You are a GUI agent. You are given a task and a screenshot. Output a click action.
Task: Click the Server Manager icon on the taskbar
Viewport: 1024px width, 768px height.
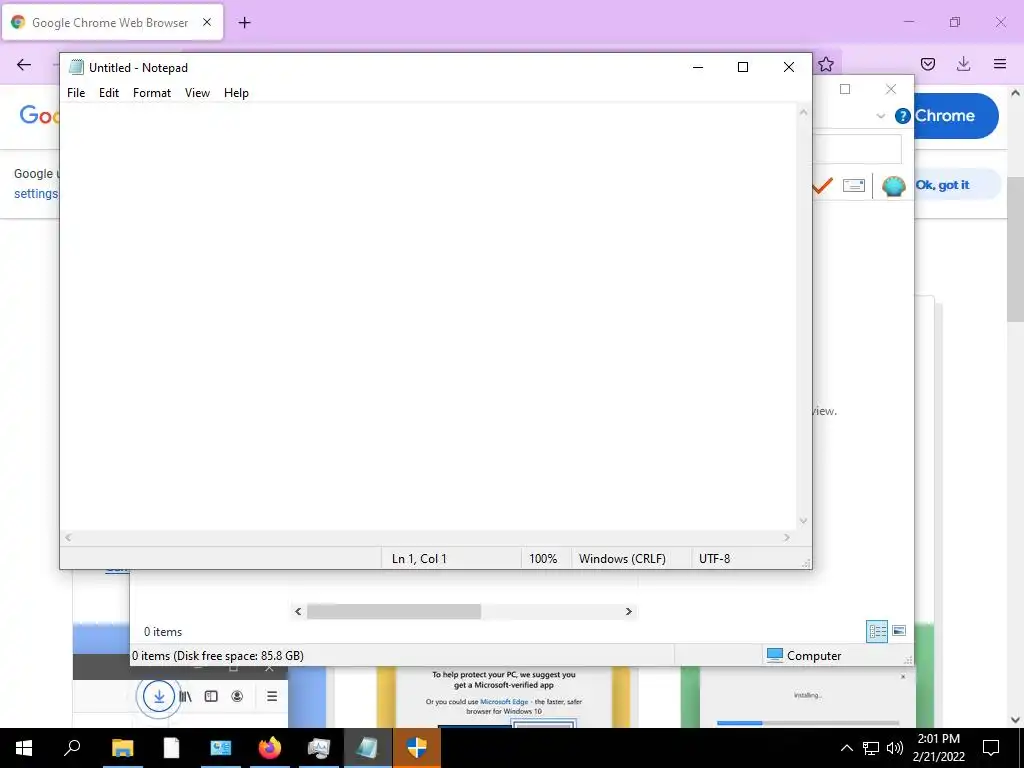click(220, 748)
